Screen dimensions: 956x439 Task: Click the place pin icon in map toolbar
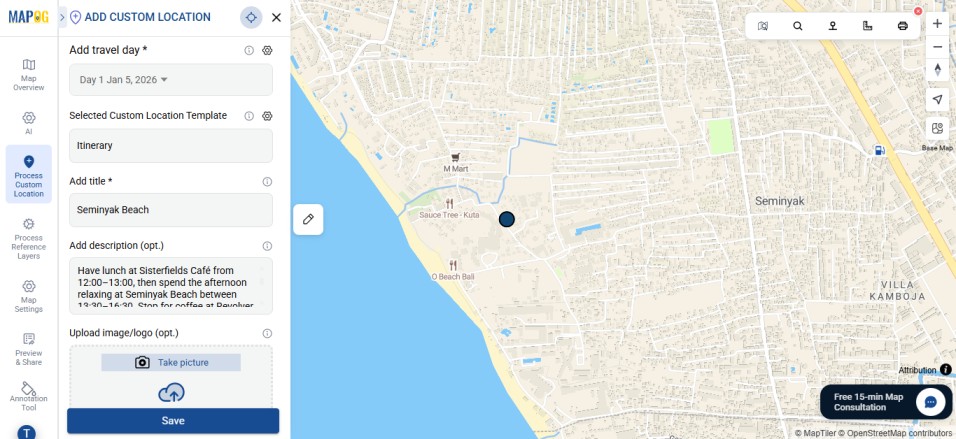(832, 26)
